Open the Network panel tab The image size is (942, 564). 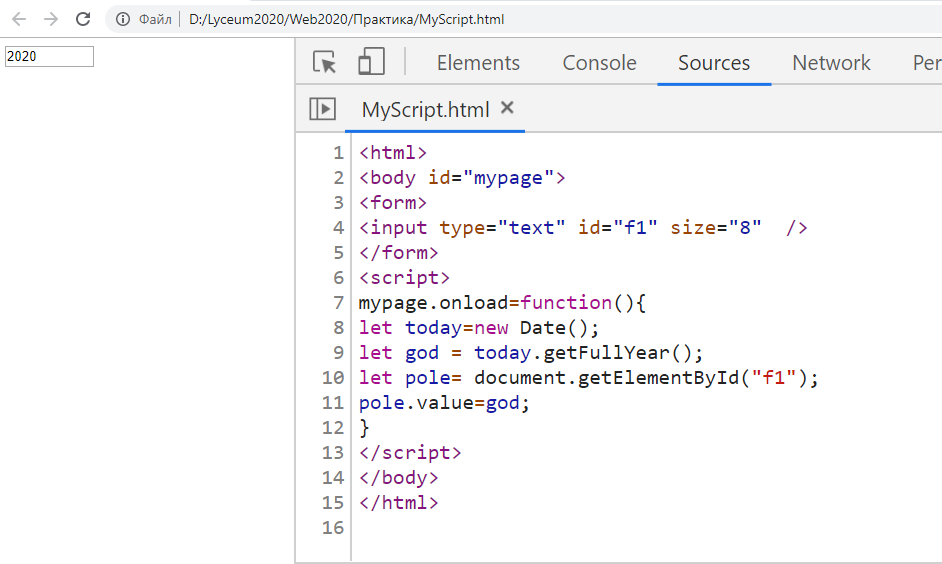(x=831, y=63)
